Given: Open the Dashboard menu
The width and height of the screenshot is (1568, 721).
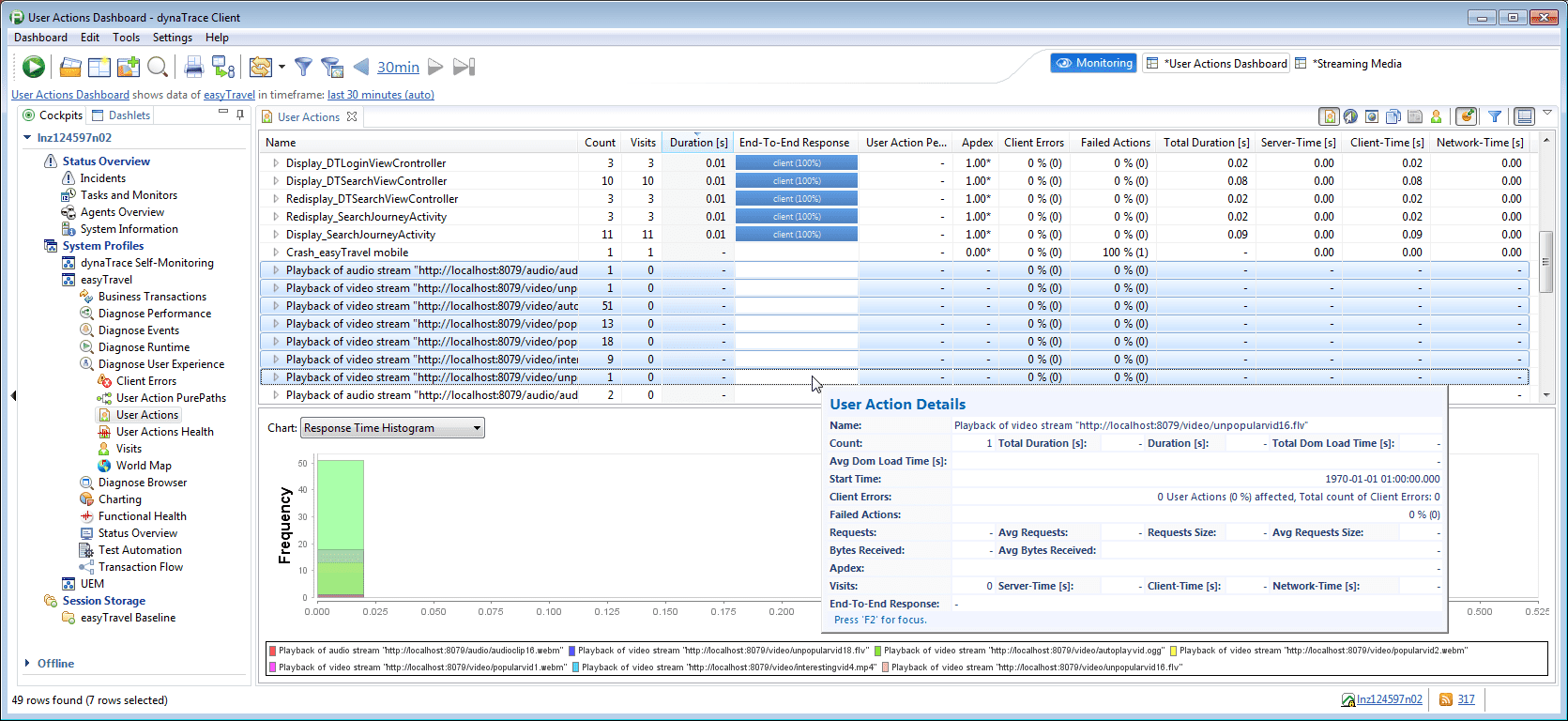Looking at the screenshot, I should [x=40, y=38].
